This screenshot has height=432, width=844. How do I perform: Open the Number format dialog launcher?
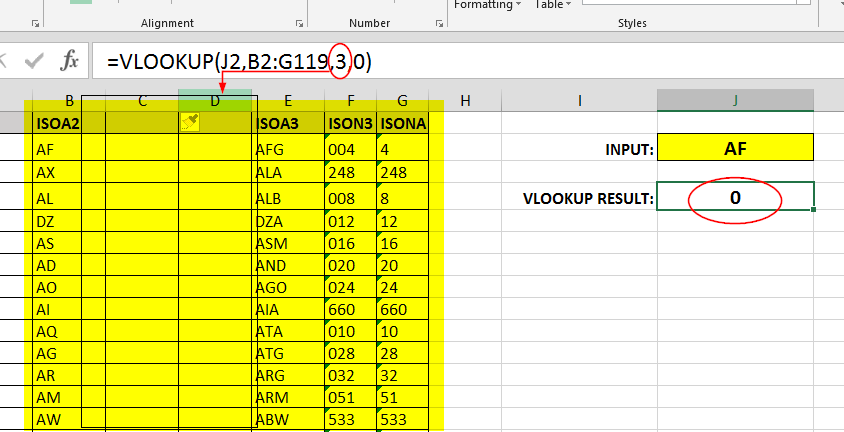(x=436, y=22)
